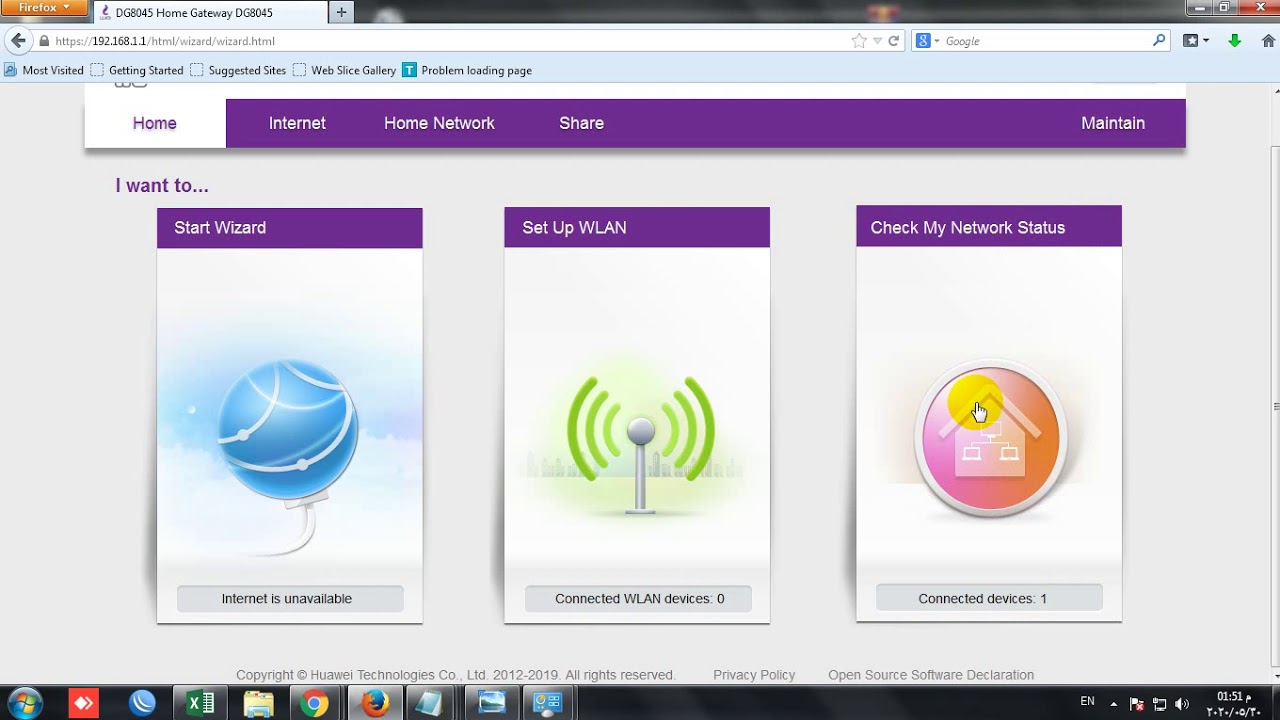Show hidden tray icons arrow

pyautogui.click(x=1114, y=704)
